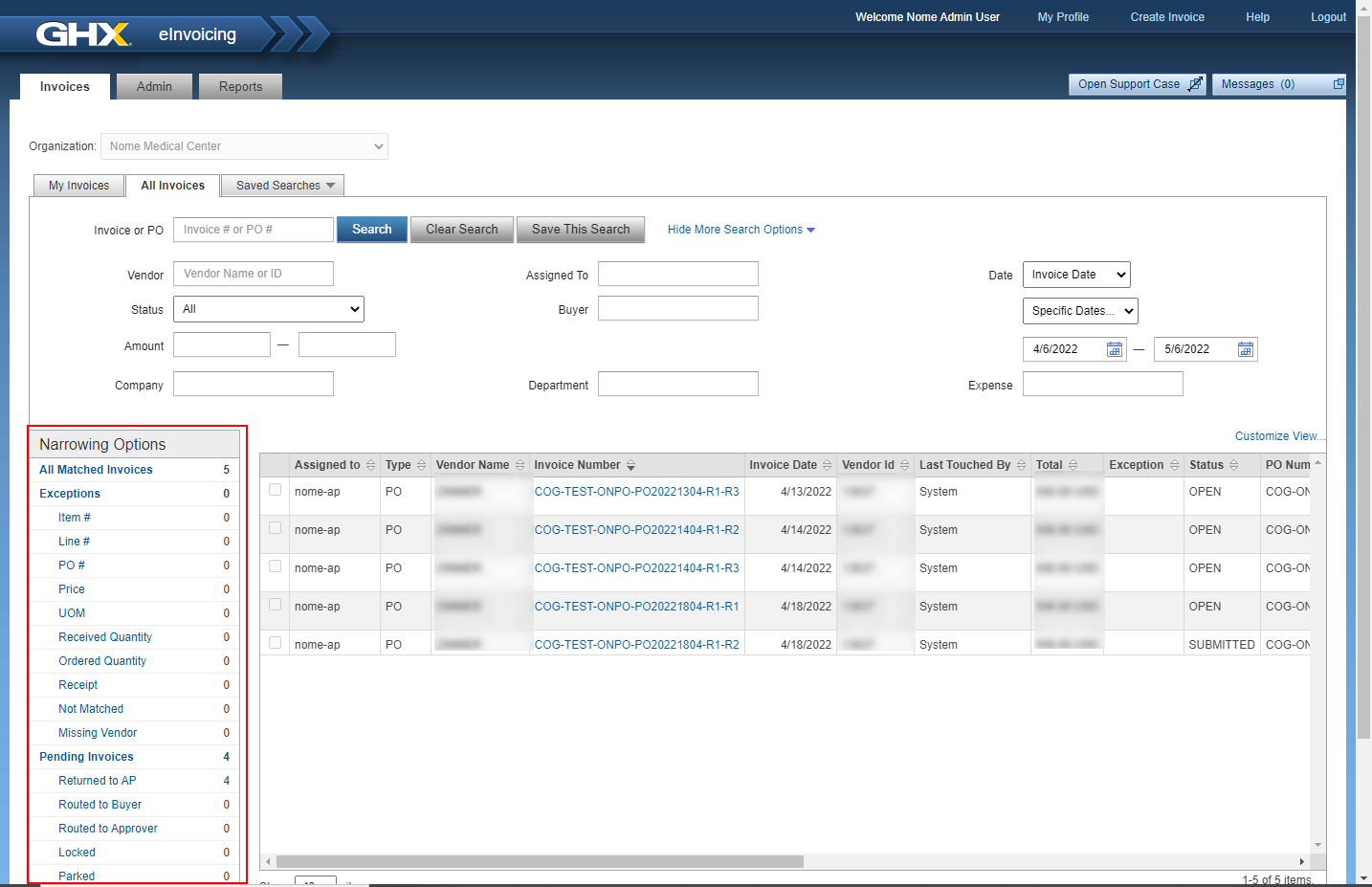Expand the Invoice Date type dropdown

(x=1076, y=275)
